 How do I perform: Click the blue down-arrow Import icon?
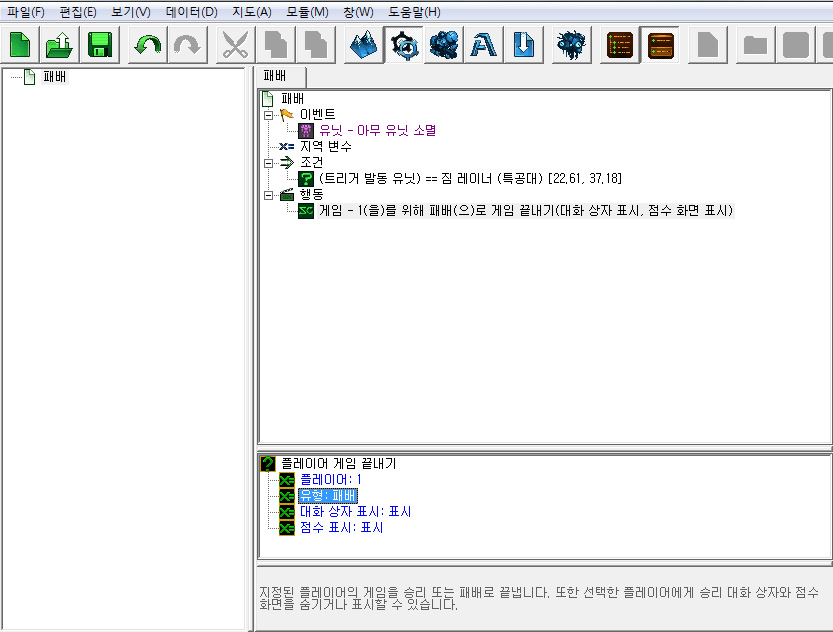coord(523,45)
